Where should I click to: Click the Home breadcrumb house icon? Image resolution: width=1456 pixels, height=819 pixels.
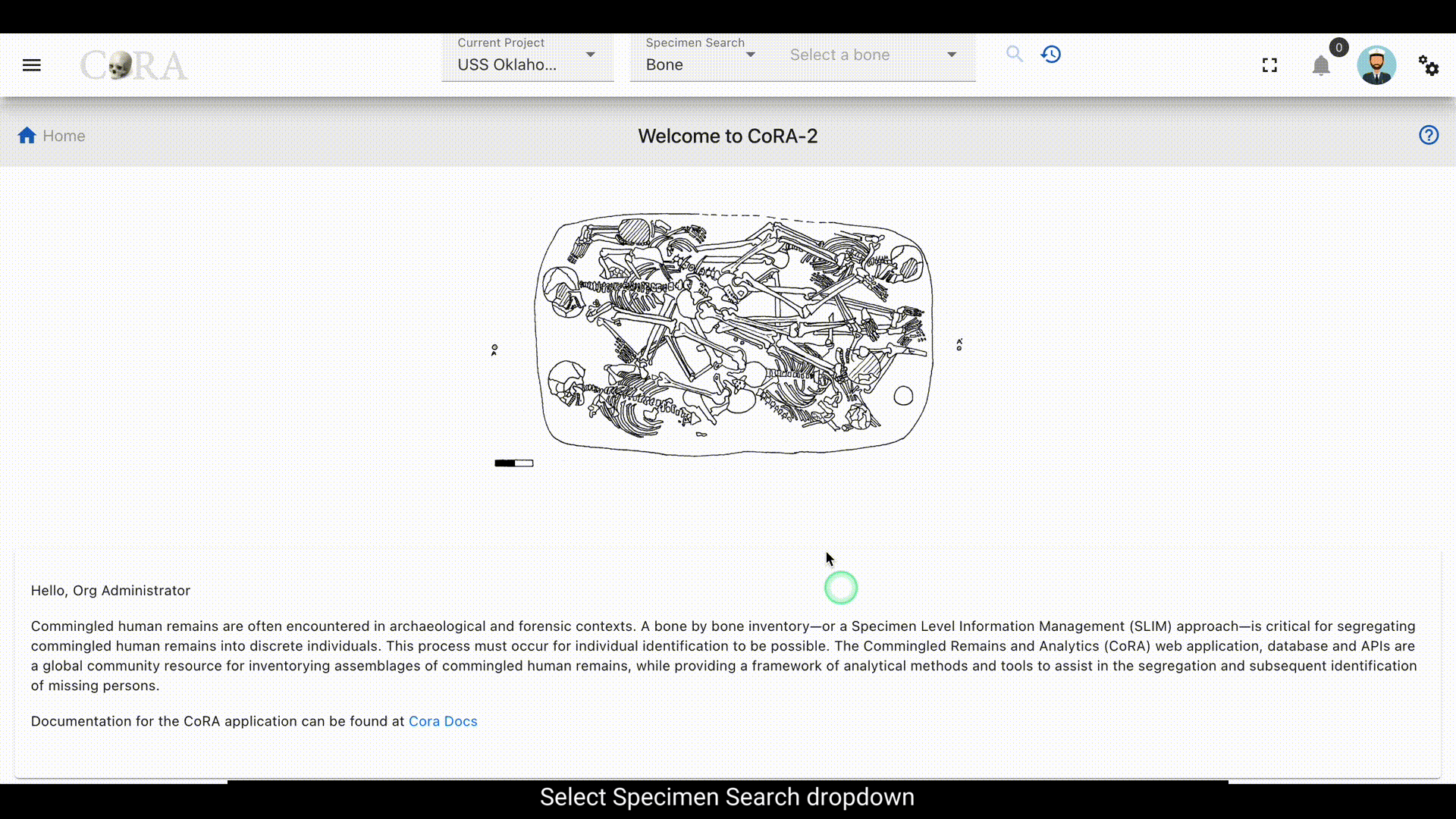(27, 136)
